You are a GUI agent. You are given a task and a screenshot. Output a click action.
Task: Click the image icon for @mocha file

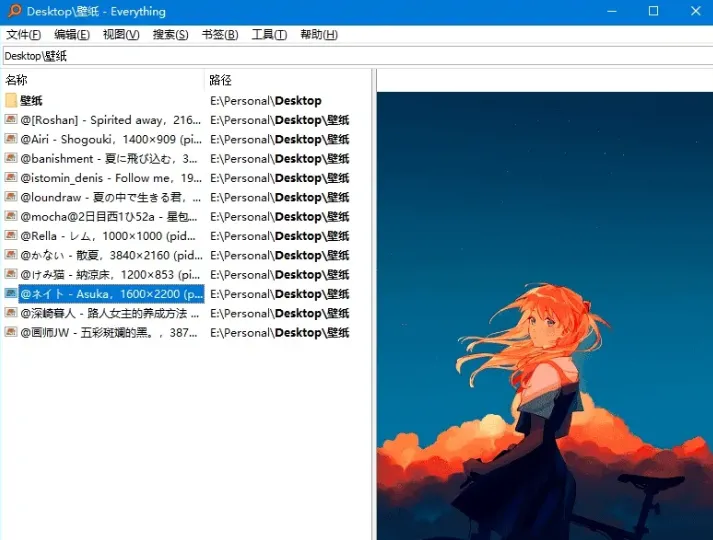(11, 216)
